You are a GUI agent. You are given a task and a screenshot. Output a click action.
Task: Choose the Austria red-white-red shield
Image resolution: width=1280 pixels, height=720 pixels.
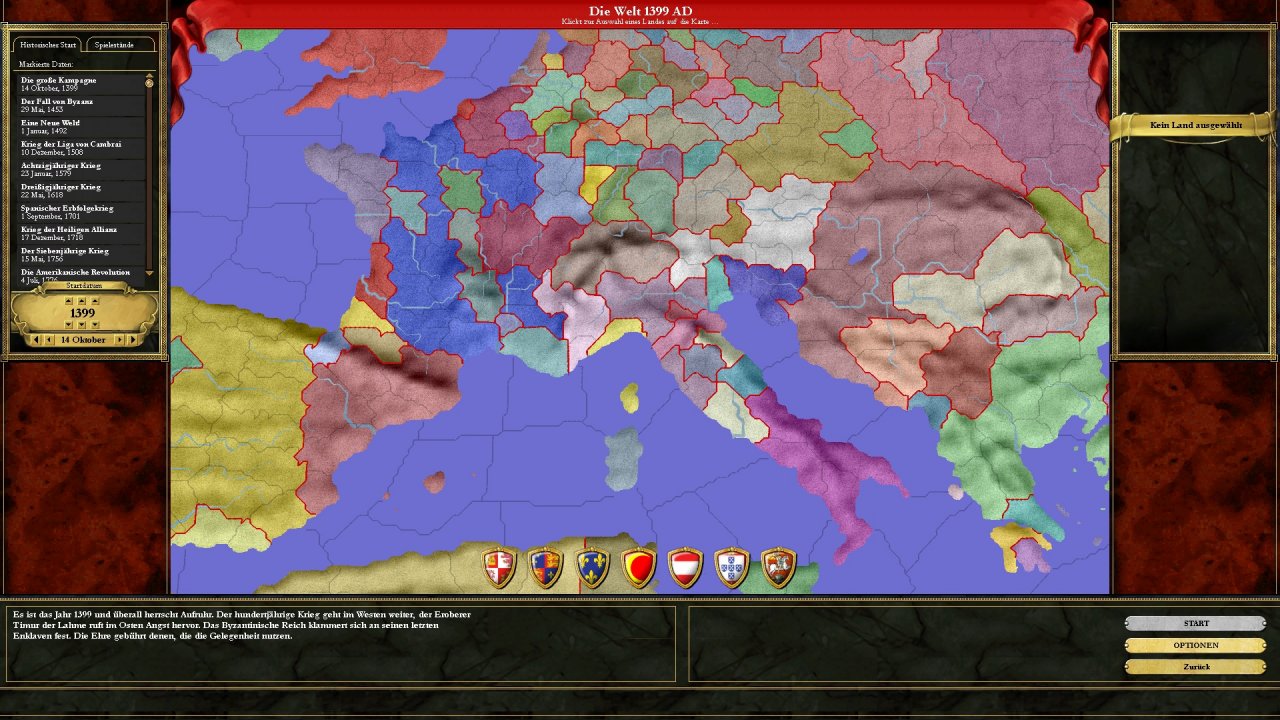tap(686, 568)
